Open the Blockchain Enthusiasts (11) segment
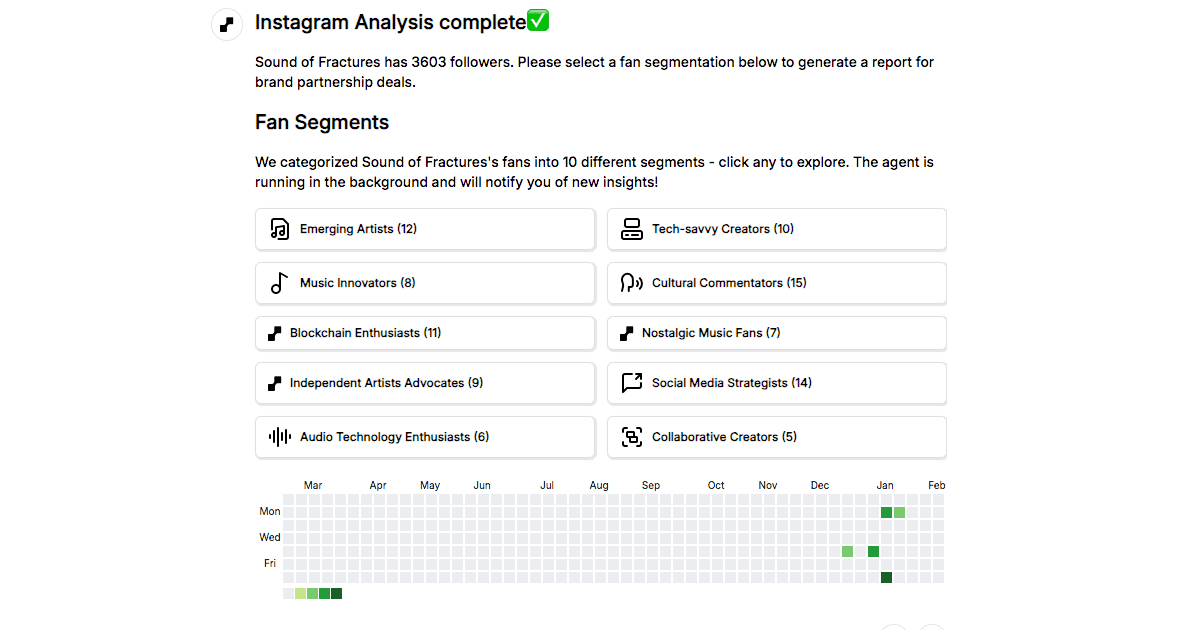Screen dimensions: 1177x630 425,333
